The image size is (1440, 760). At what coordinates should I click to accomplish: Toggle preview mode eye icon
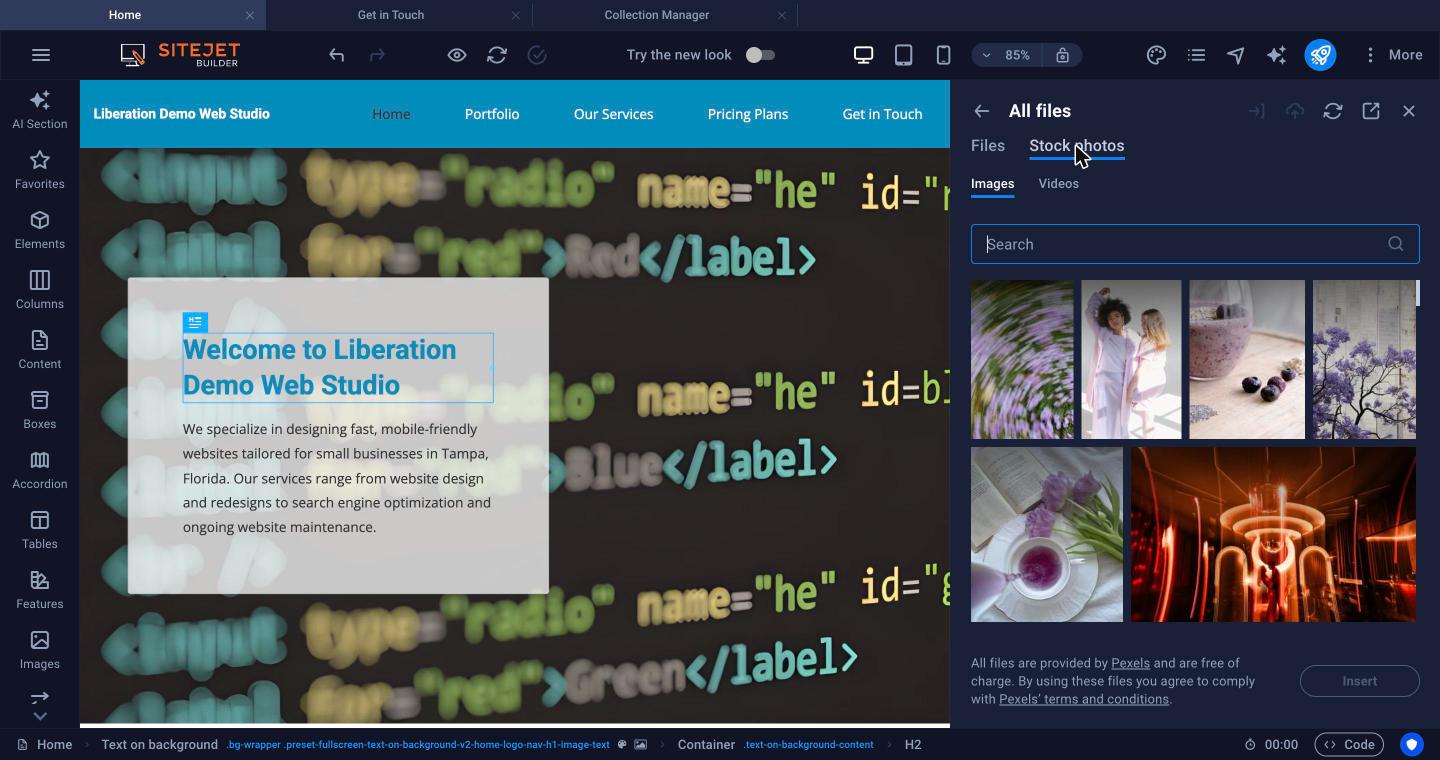[457, 55]
